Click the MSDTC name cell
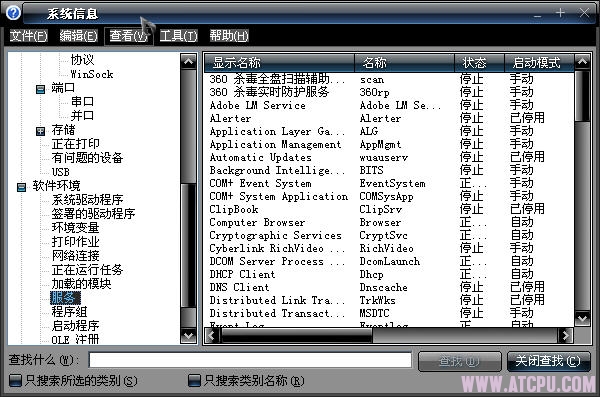The height and width of the screenshot is (397, 600). 374,313
